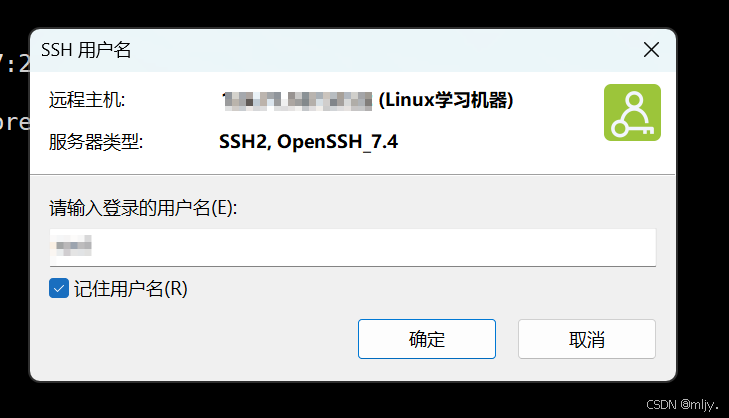Viewport: 729px width, 418px height.
Task: Click the blurred username text in field
Action: pos(73,245)
